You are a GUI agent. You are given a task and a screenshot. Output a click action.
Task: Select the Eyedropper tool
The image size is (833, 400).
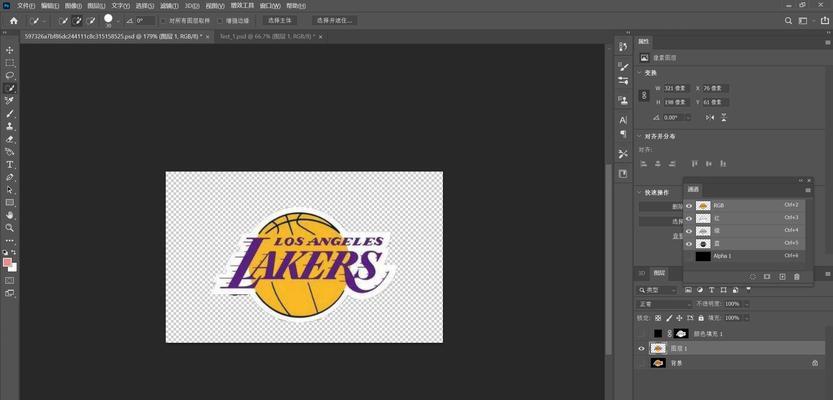pos(10,101)
